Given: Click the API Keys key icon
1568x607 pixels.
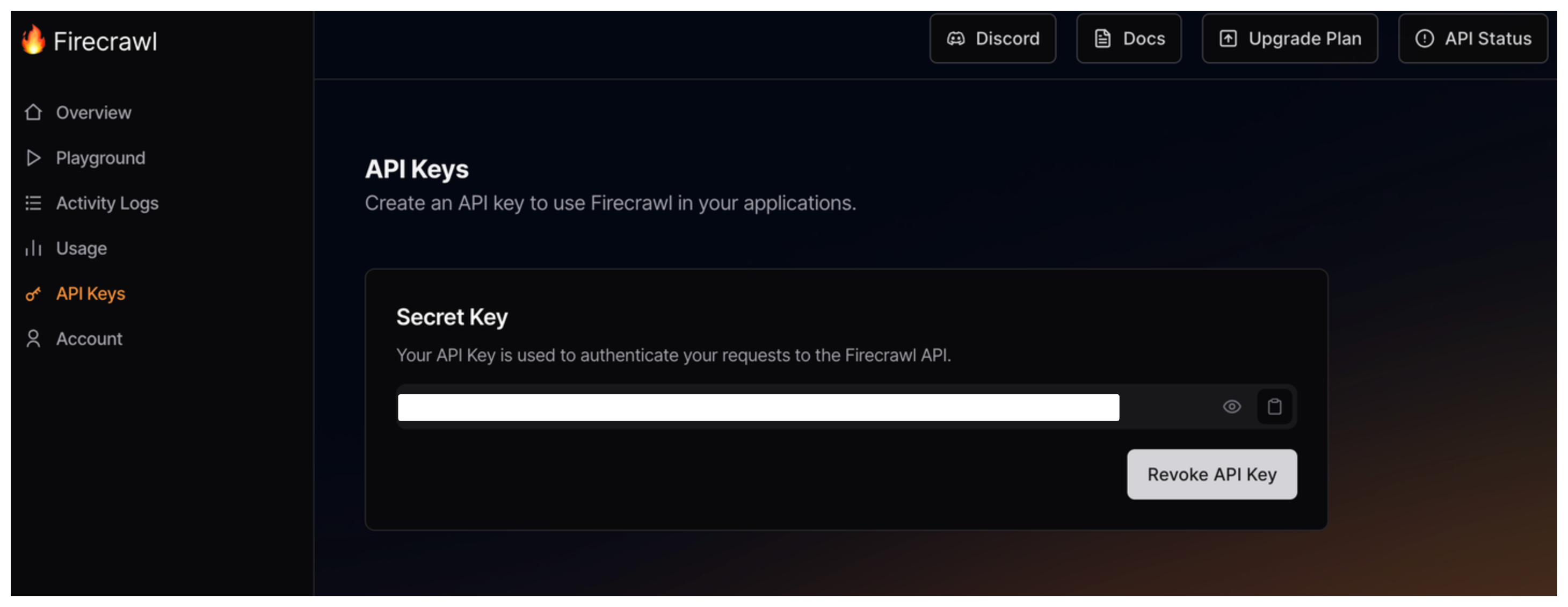Looking at the screenshot, I should click(33, 294).
